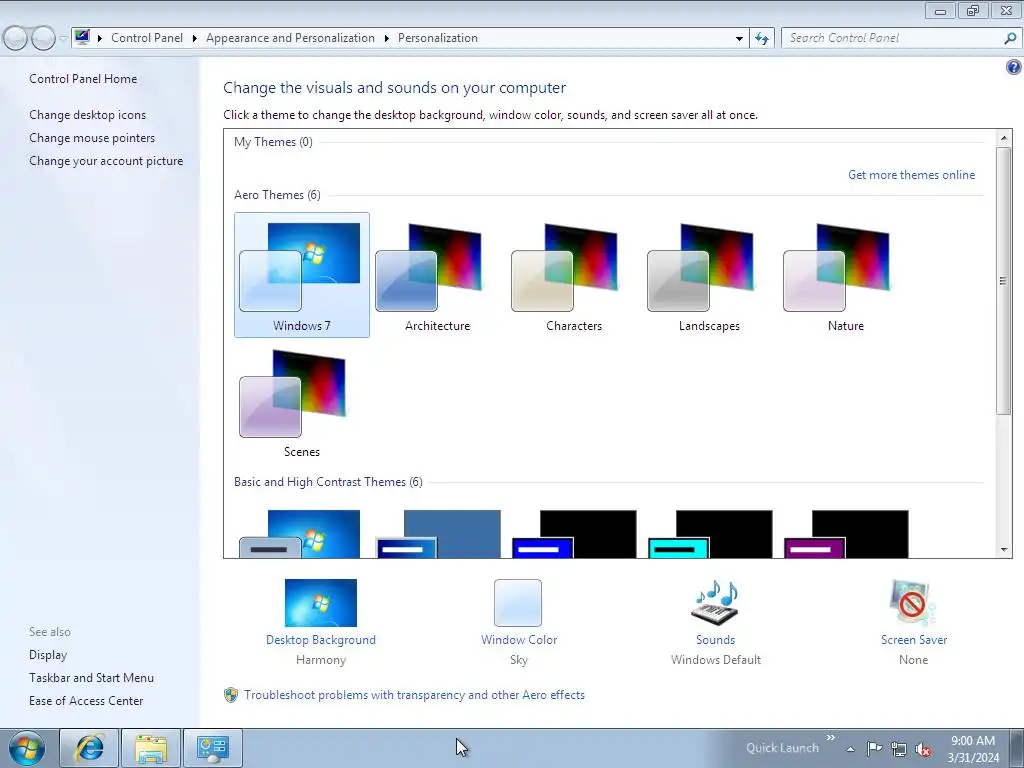This screenshot has width=1024, height=768.
Task: Click the address bar Control Panel icon
Action: [82, 37]
